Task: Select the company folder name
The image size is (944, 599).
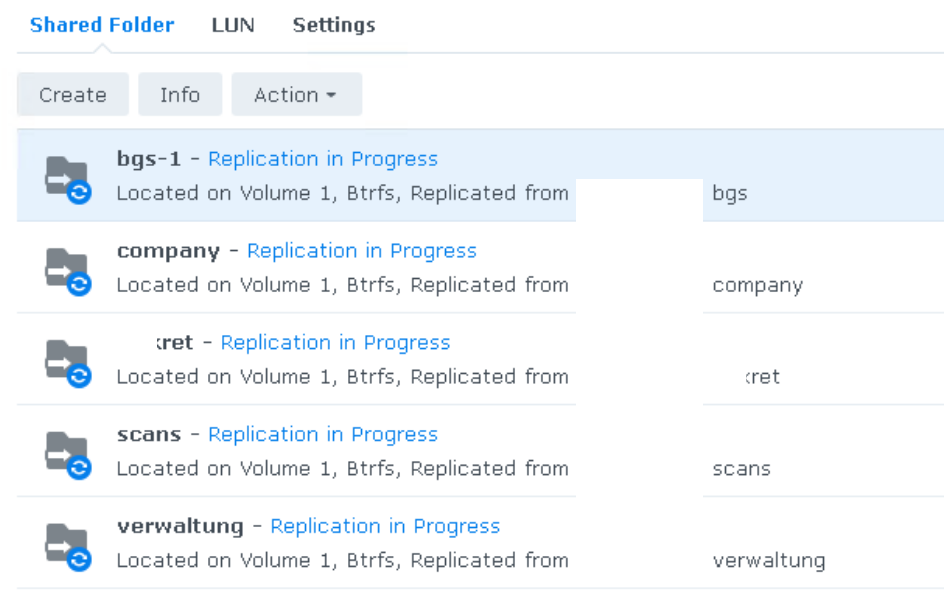Action: [x=168, y=251]
